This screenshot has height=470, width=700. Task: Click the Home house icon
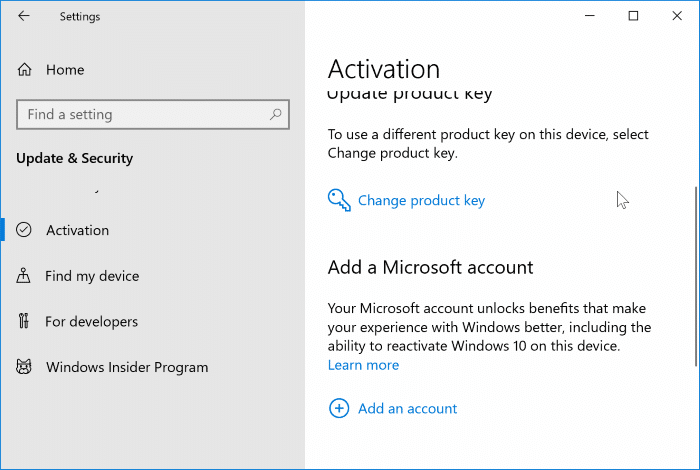[25, 70]
